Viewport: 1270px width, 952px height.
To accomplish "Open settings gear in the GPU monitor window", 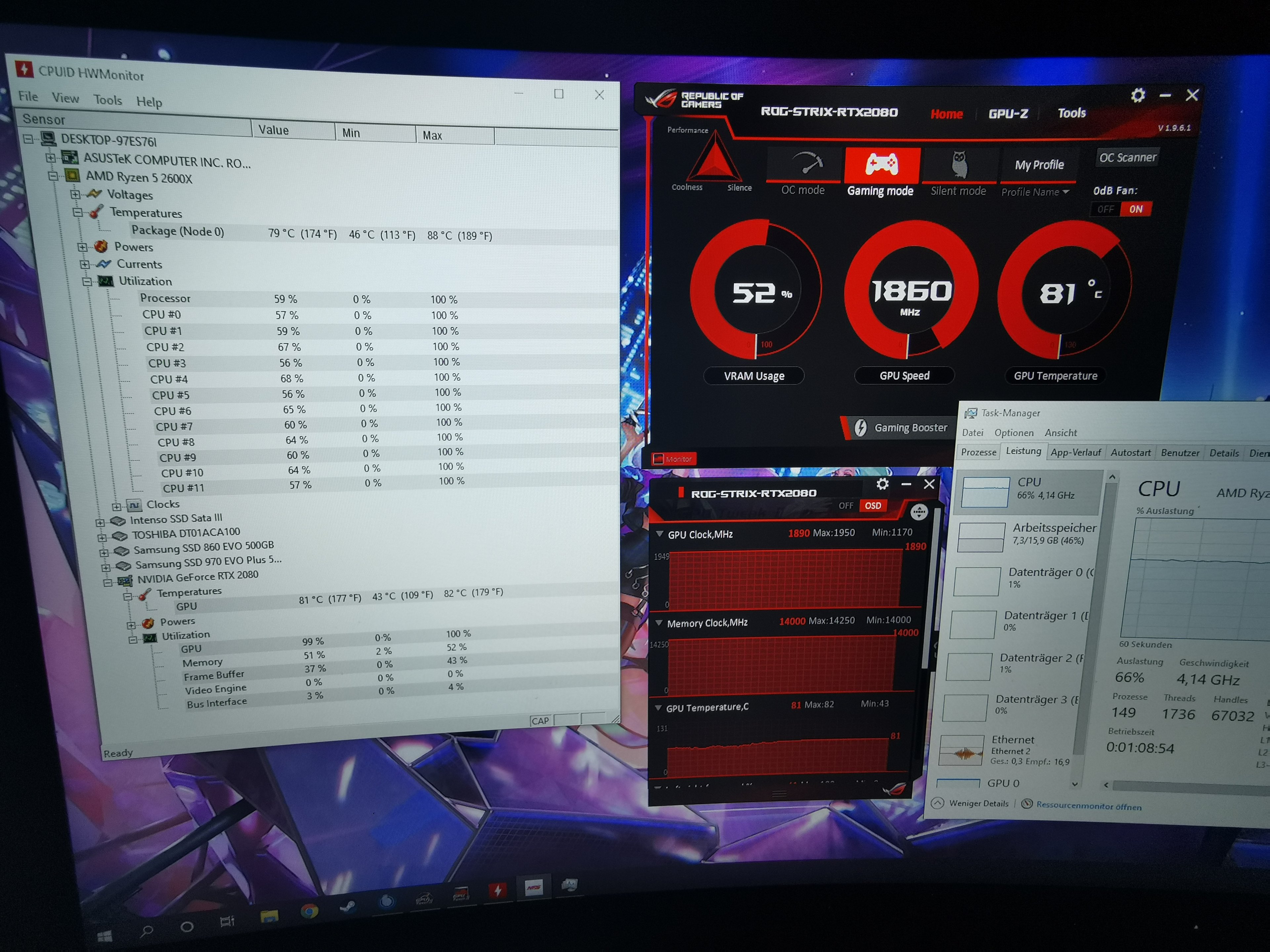I will point(882,484).
